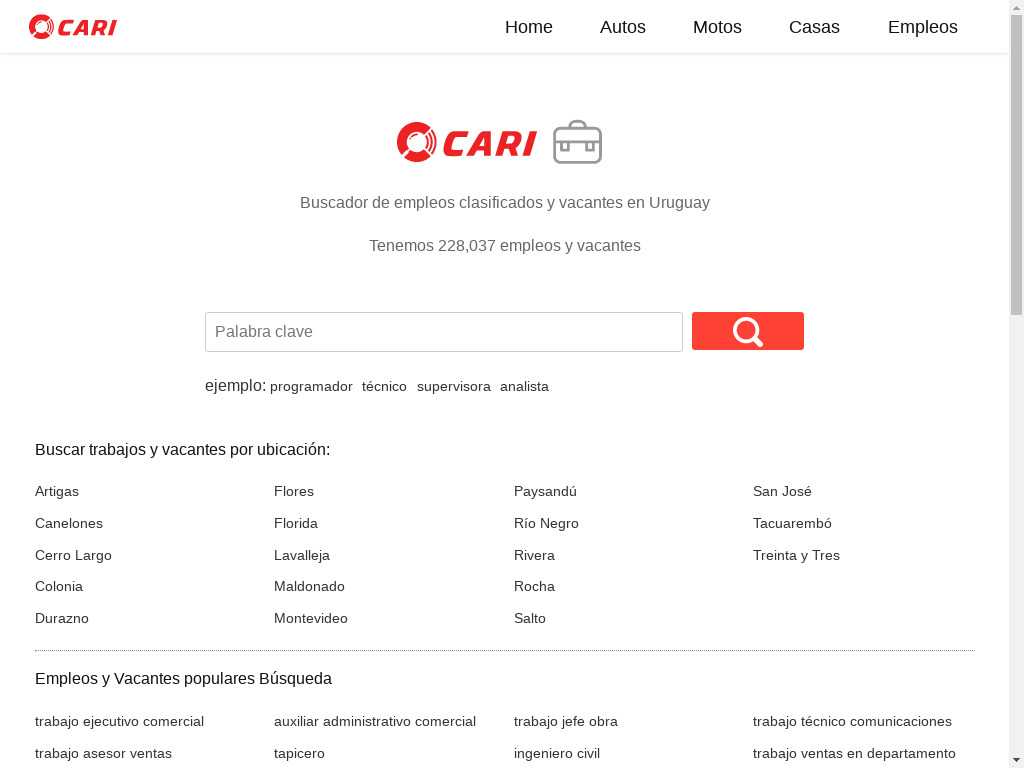Pick the example keyword supervisora
1024x768 pixels.
pyautogui.click(x=453, y=387)
